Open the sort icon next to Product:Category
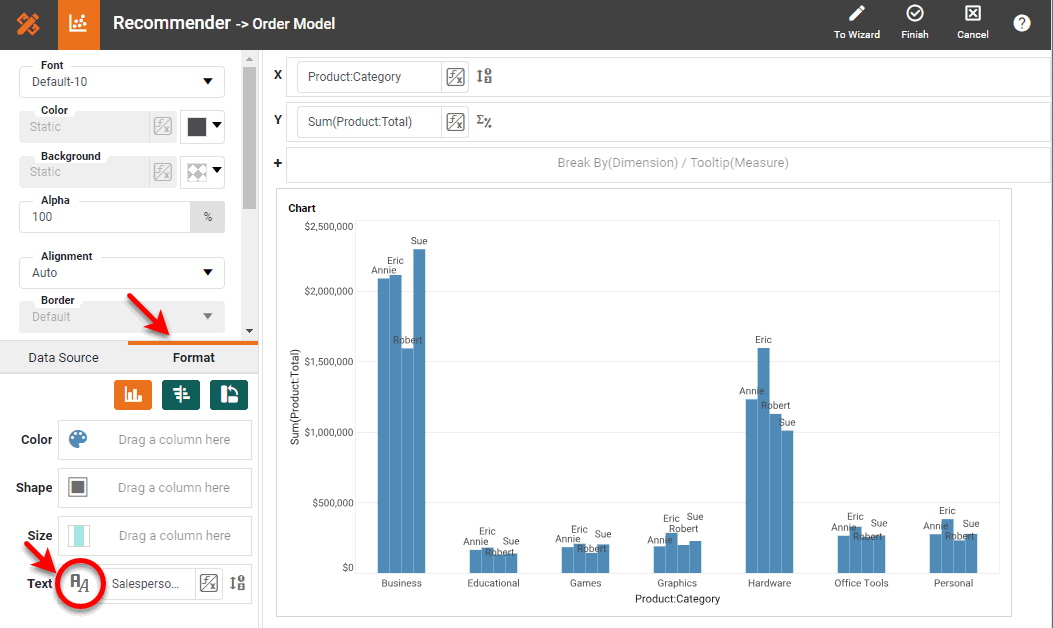Image resolution: width=1053 pixels, height=628 pixels. [x=484, y=76]
